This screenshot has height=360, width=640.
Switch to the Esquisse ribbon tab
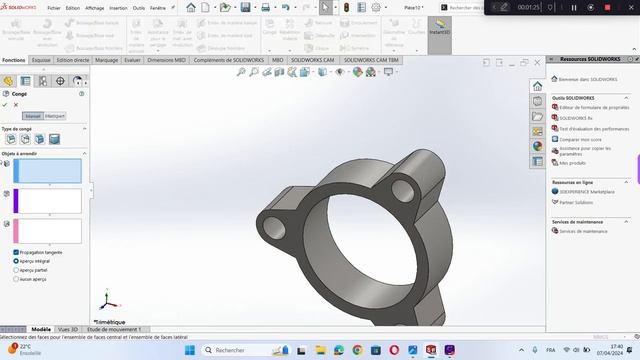pos(41,60)
